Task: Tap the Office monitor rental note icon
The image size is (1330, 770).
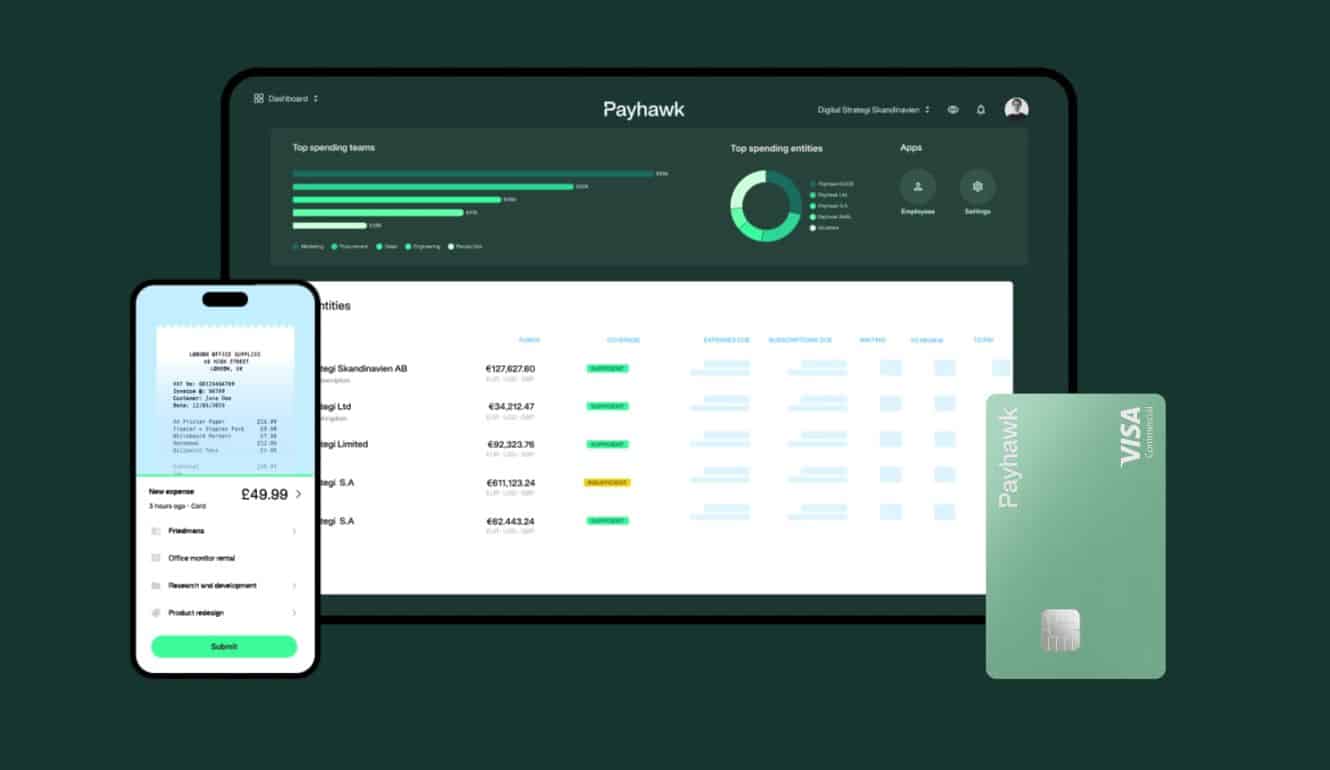Action: pyautogui.click(x=155, y=558)
